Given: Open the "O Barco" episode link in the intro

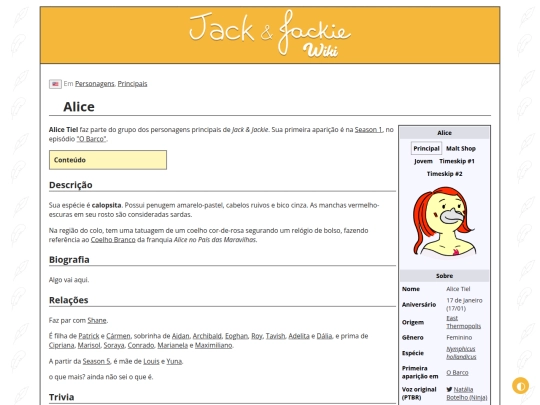Looking at the screenshot, I should click(x=92, y=139).
